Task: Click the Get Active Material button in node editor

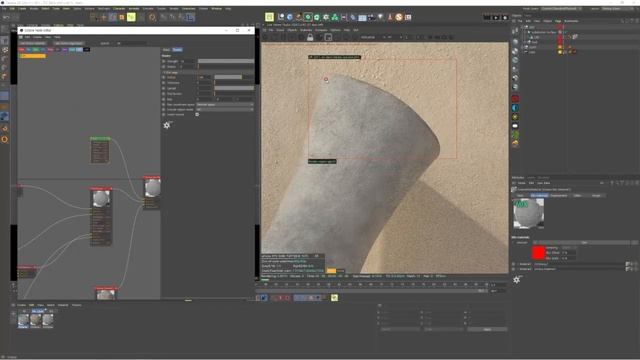Action: (x=33, y=43)
